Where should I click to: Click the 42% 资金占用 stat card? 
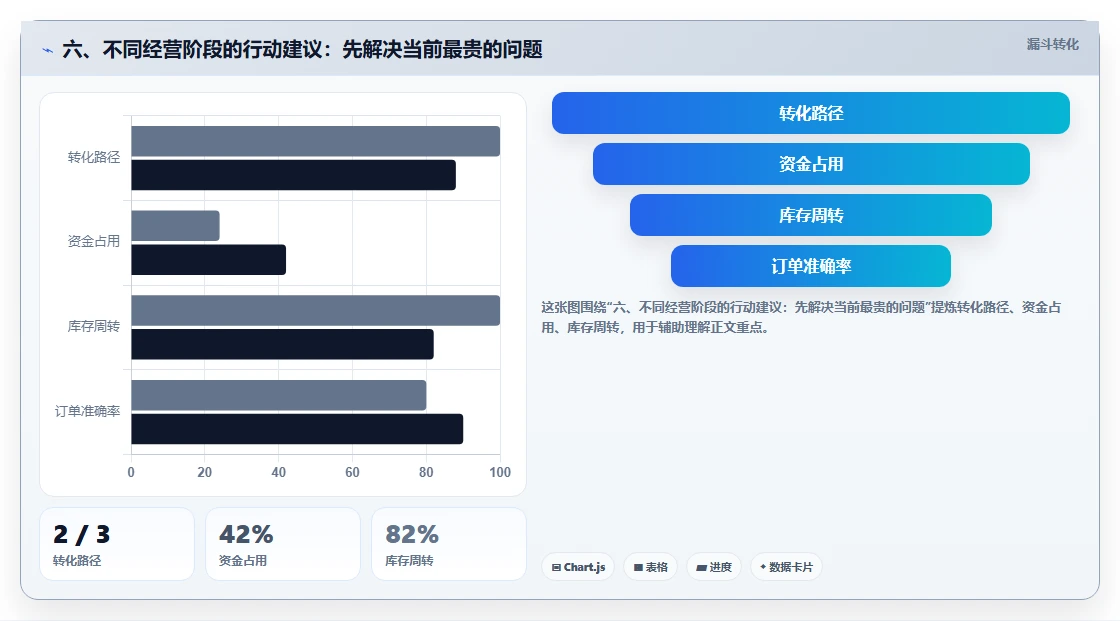[283, 544]
